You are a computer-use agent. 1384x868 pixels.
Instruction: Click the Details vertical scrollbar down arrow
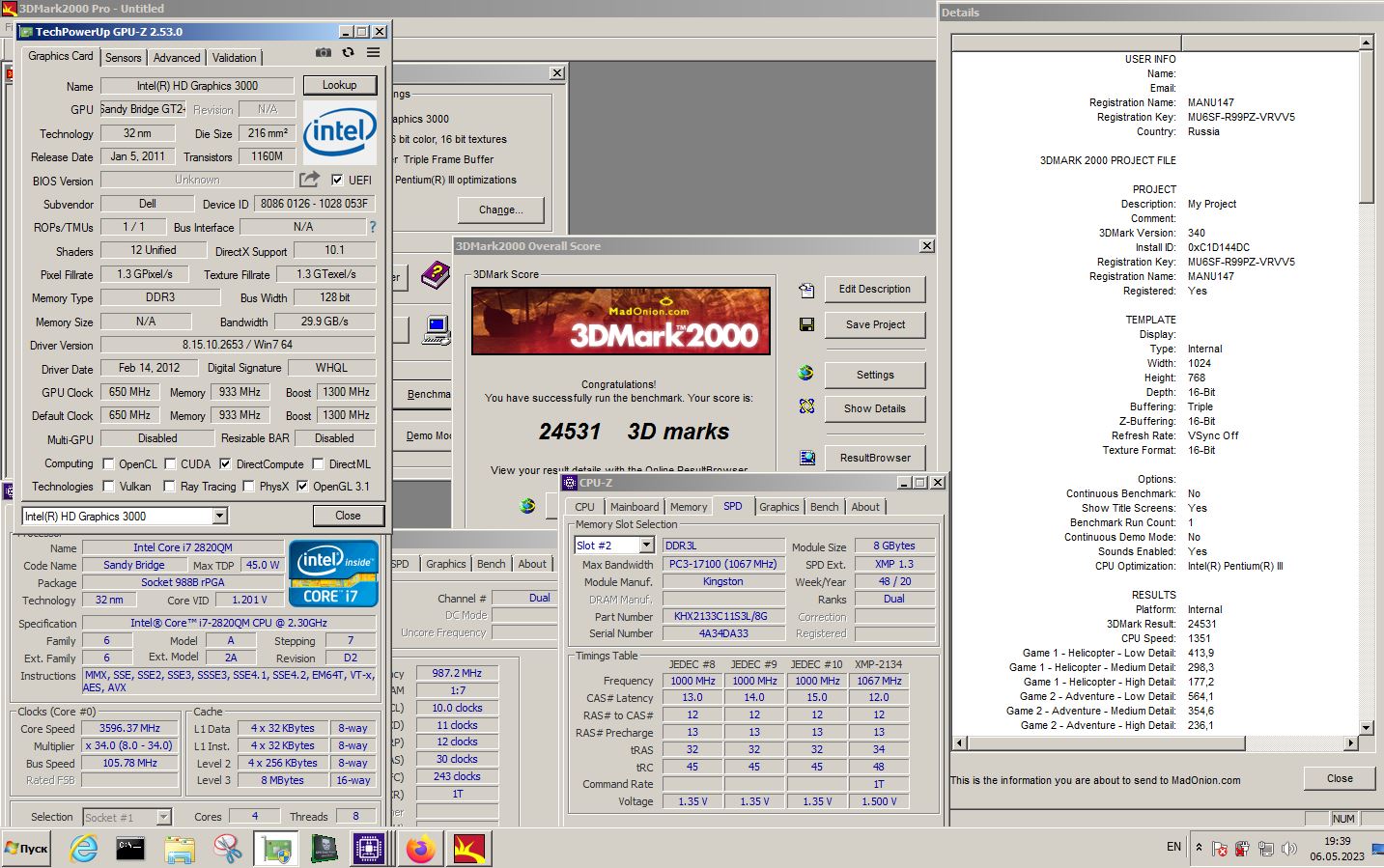point(1366,728)
